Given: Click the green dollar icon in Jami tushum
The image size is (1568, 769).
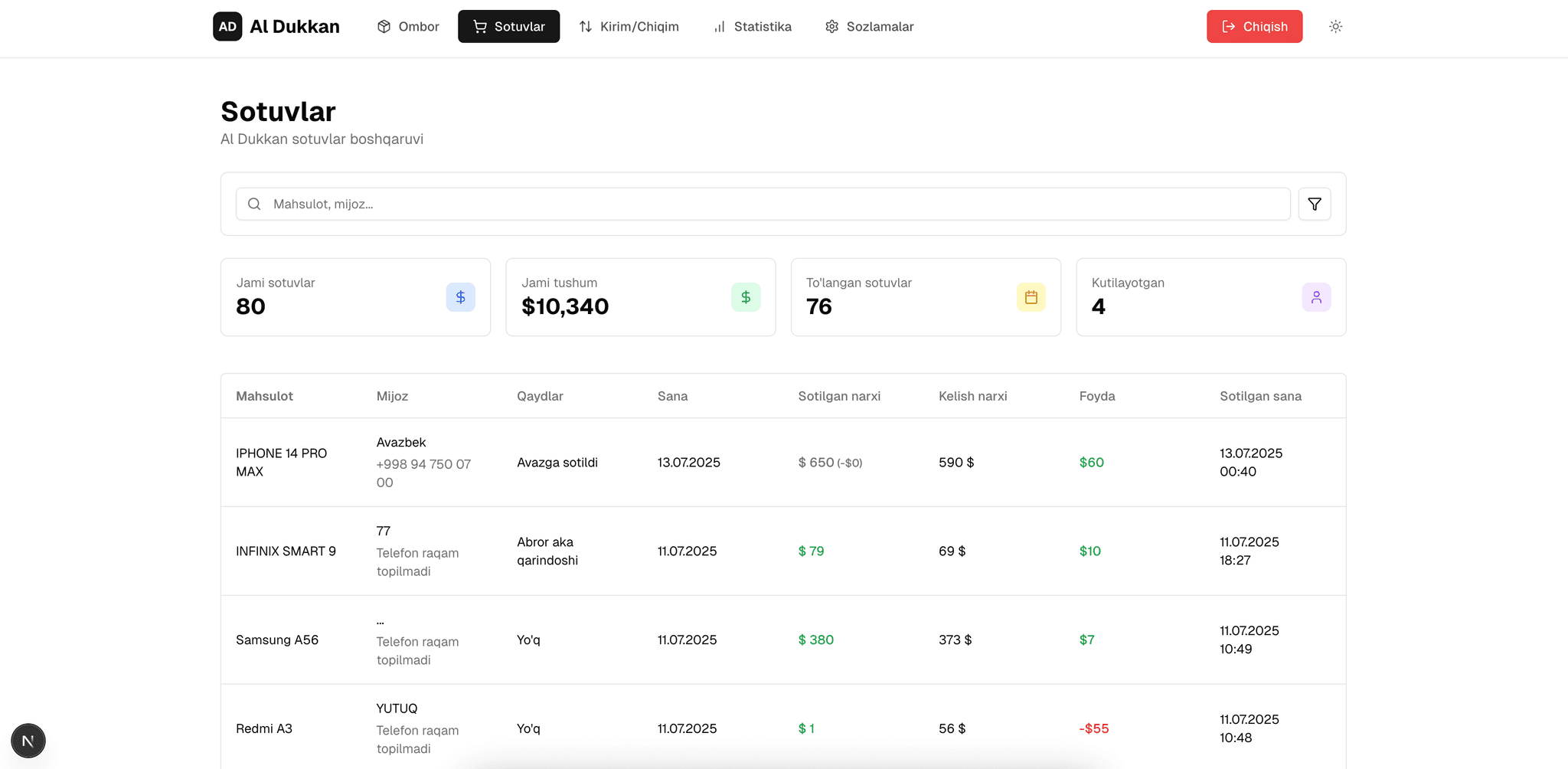Looking at the screenshot, I should [x=745, y=297].
